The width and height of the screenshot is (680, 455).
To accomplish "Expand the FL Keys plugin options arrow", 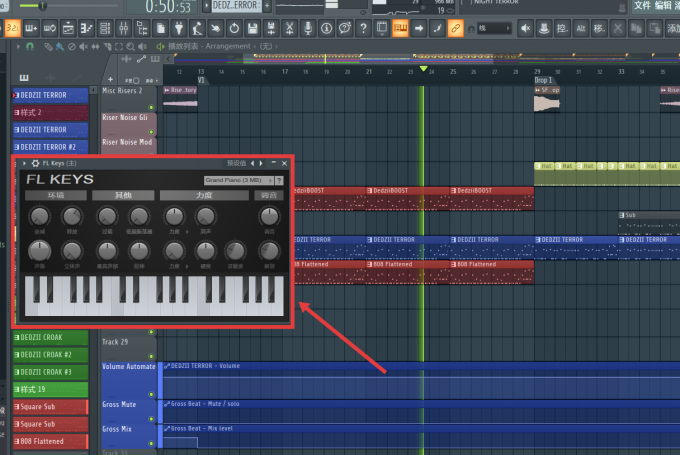I will tap(24, 163).
